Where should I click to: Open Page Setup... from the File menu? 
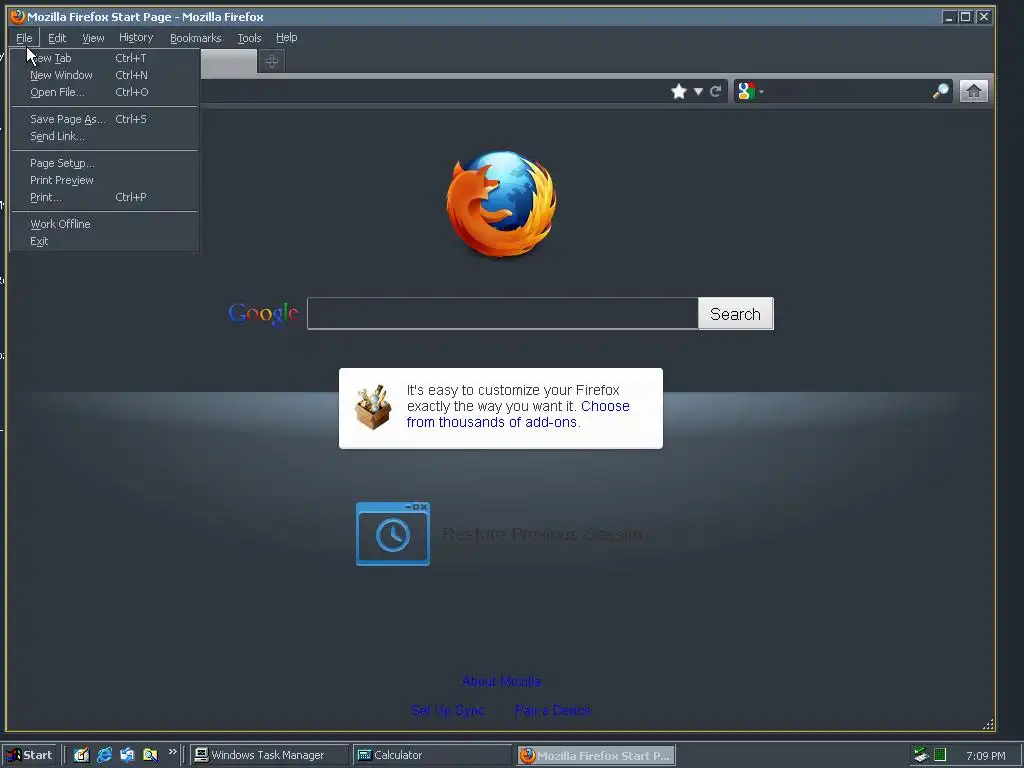(x=104, y=163)
